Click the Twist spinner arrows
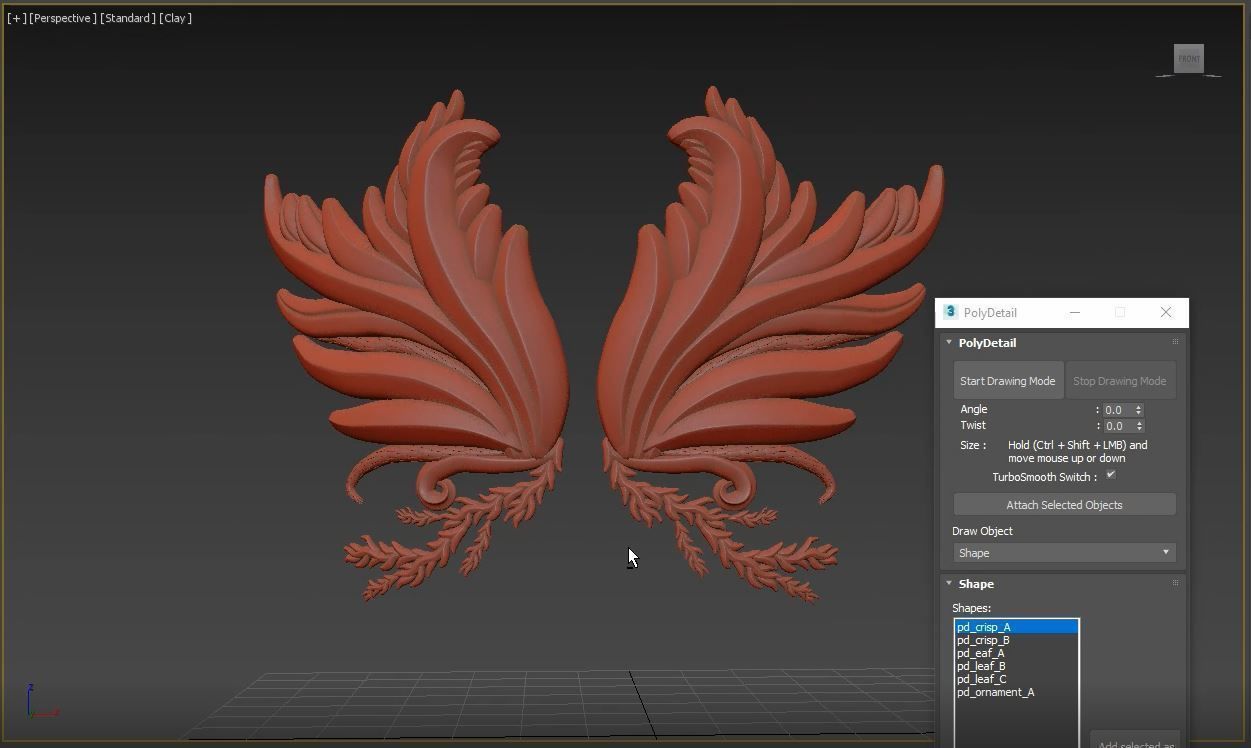 click(1138, 426)
